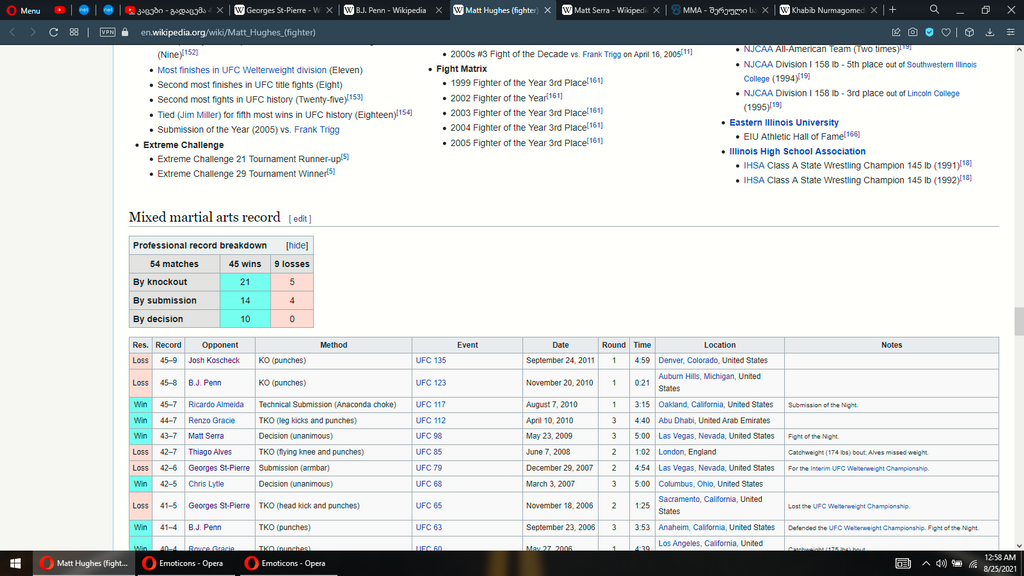Switch to the MMA tab
The image size is (1024, 576).
coord(718,10)
